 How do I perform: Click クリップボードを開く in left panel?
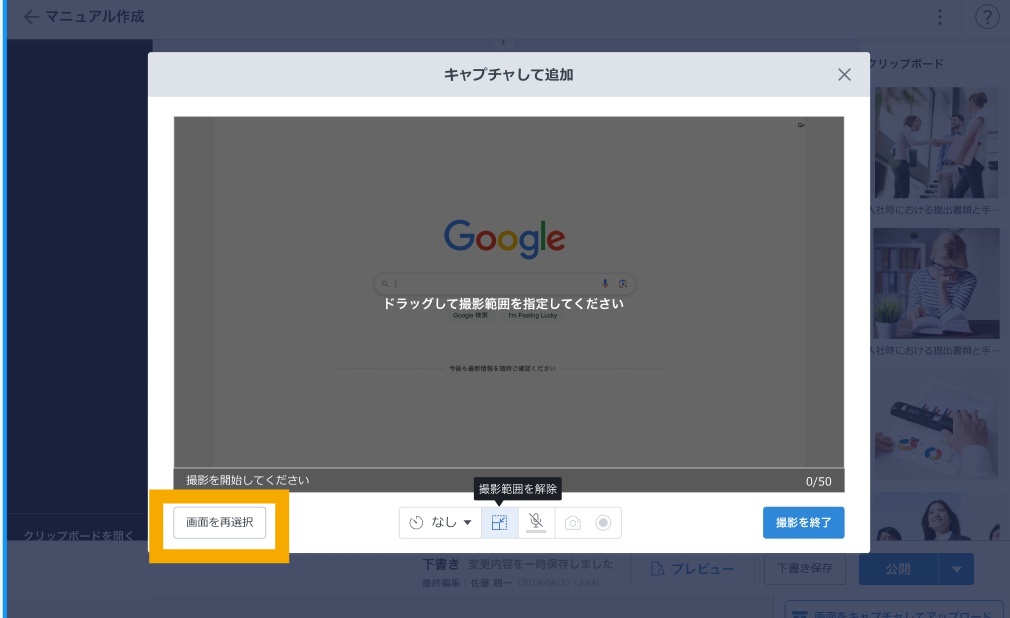pyautogui.click(x=78, y=535)
